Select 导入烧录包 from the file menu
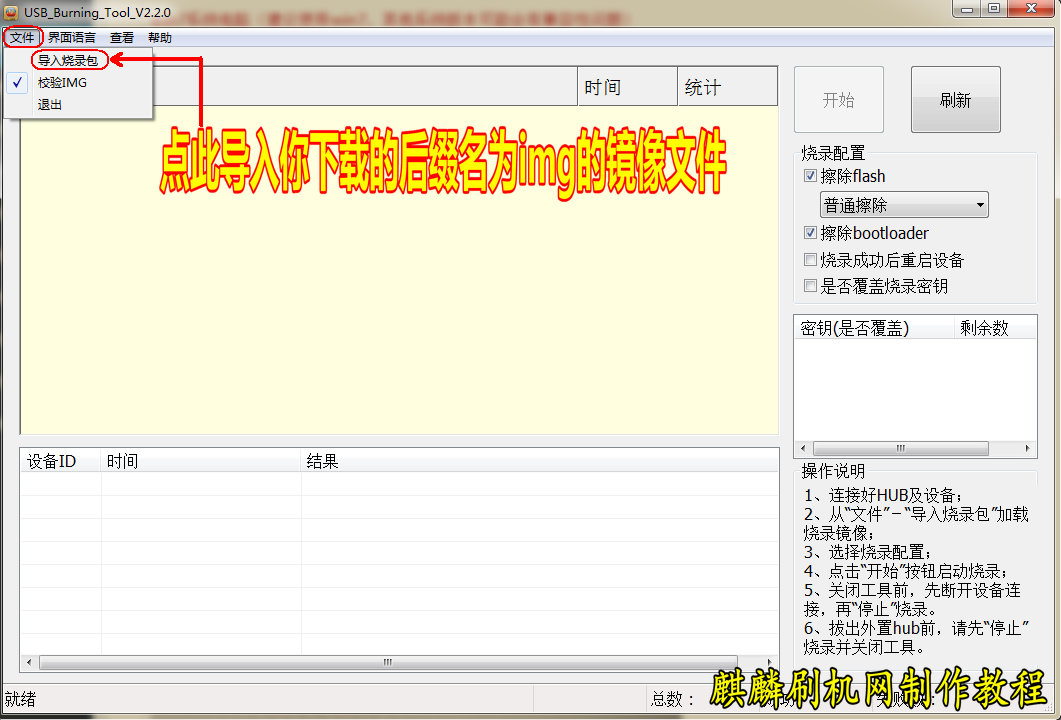 [x=67, y=61]
